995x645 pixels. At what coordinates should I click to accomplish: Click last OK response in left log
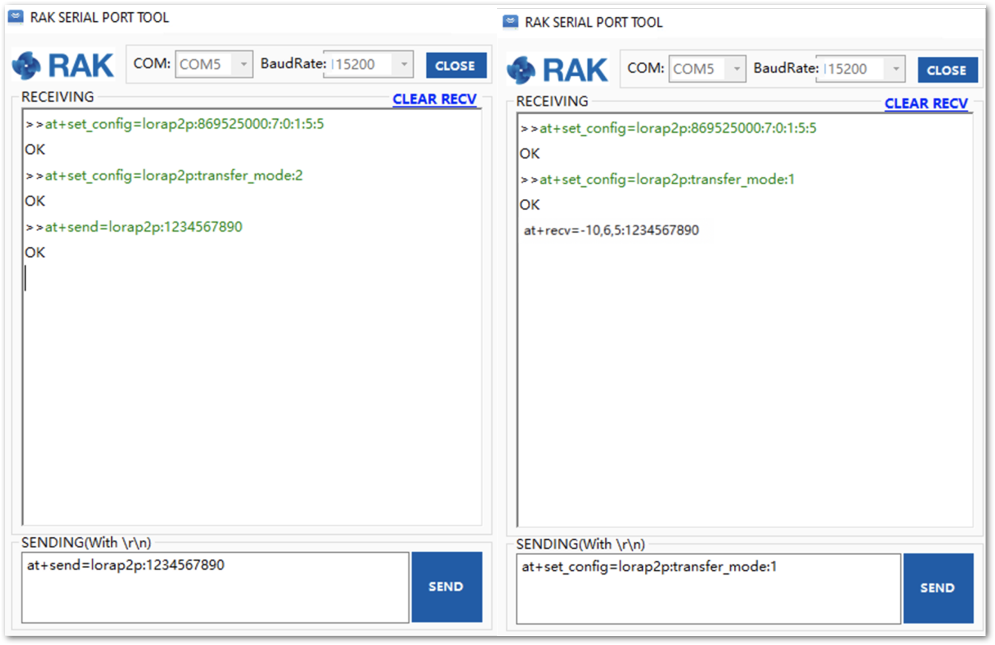[35, 253]
